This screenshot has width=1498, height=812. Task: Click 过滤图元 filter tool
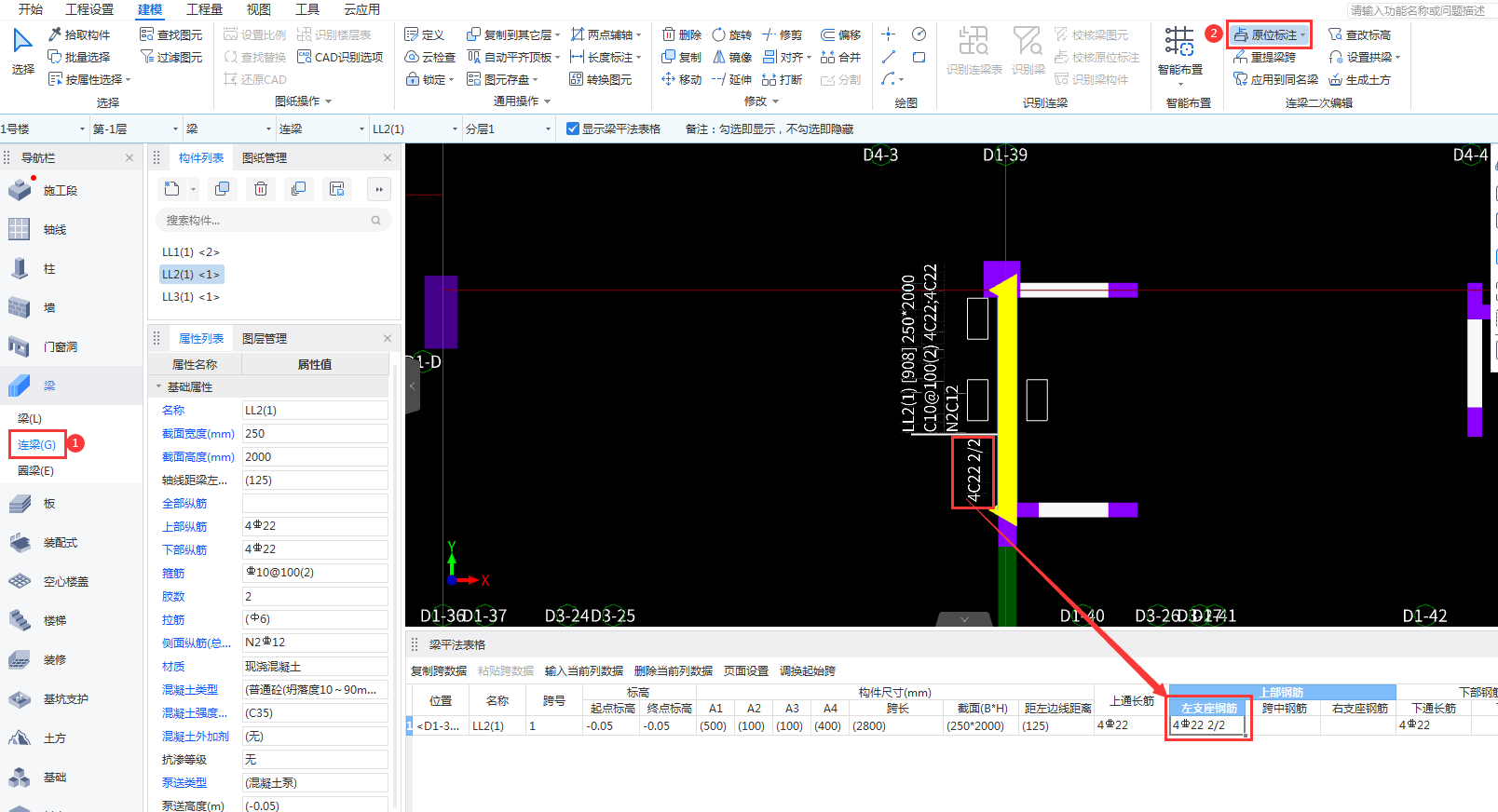click(171, 57)
